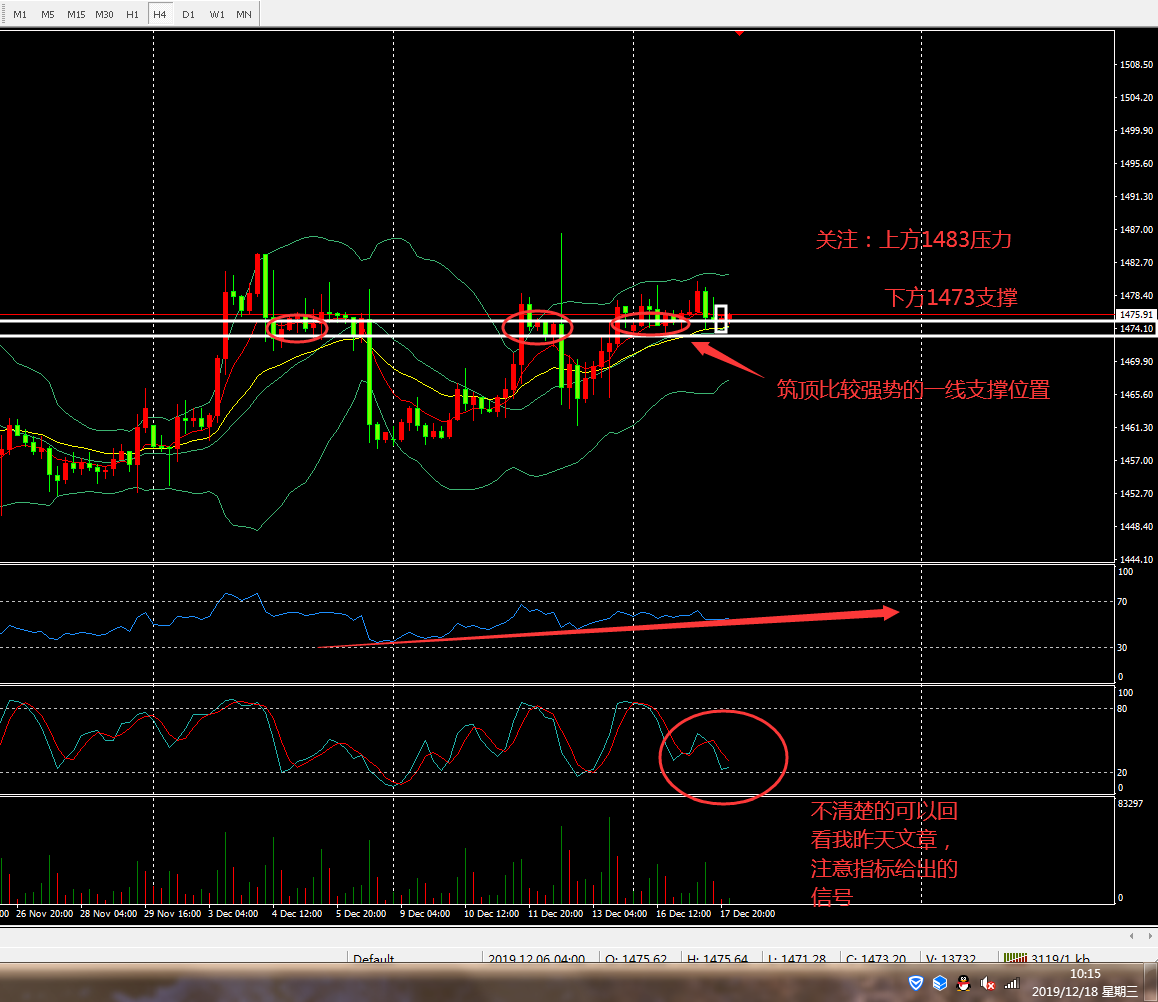Click the 11 Dec 20:00 time axis label
Viewport: 1158px width, 1002px height.
(x=555, y=913)
